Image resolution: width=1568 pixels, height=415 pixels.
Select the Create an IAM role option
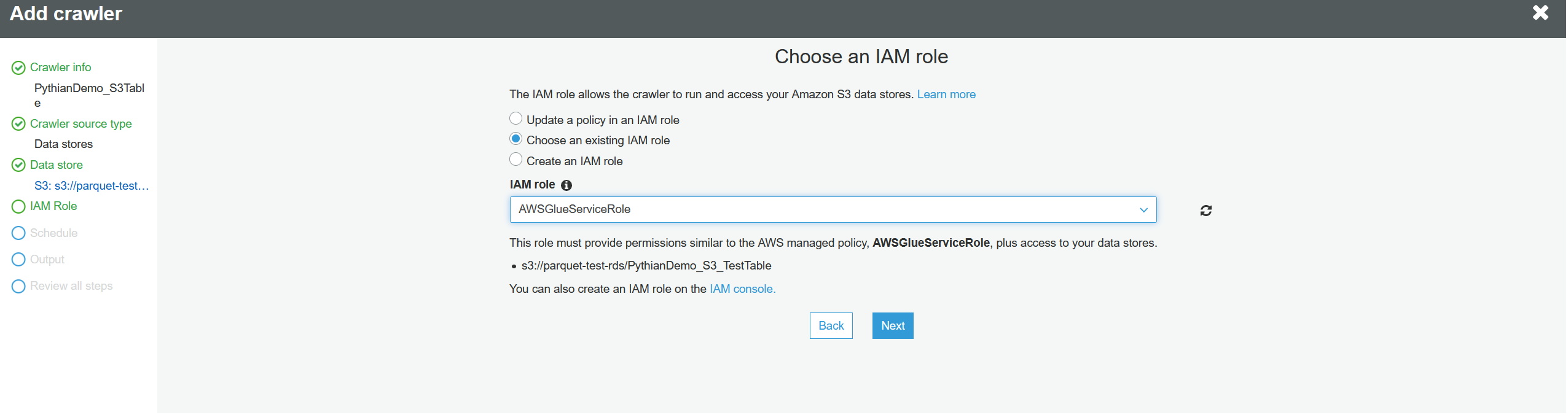pos(516,160)
